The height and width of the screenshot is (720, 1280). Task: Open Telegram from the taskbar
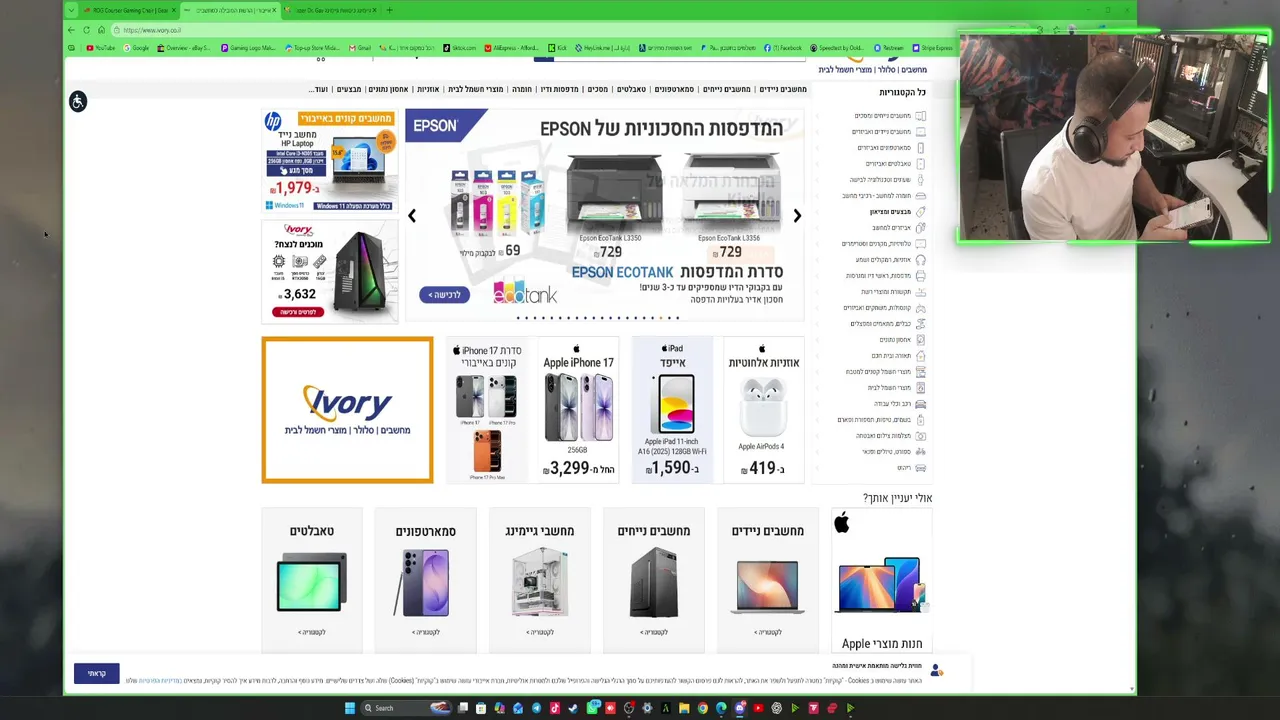point(536,708)
